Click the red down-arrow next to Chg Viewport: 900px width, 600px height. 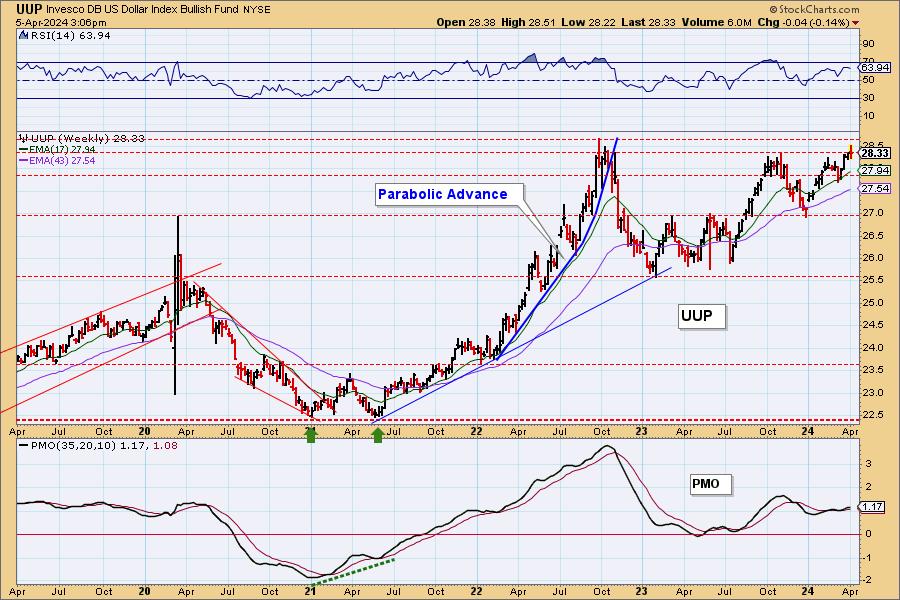pos(856,23)
